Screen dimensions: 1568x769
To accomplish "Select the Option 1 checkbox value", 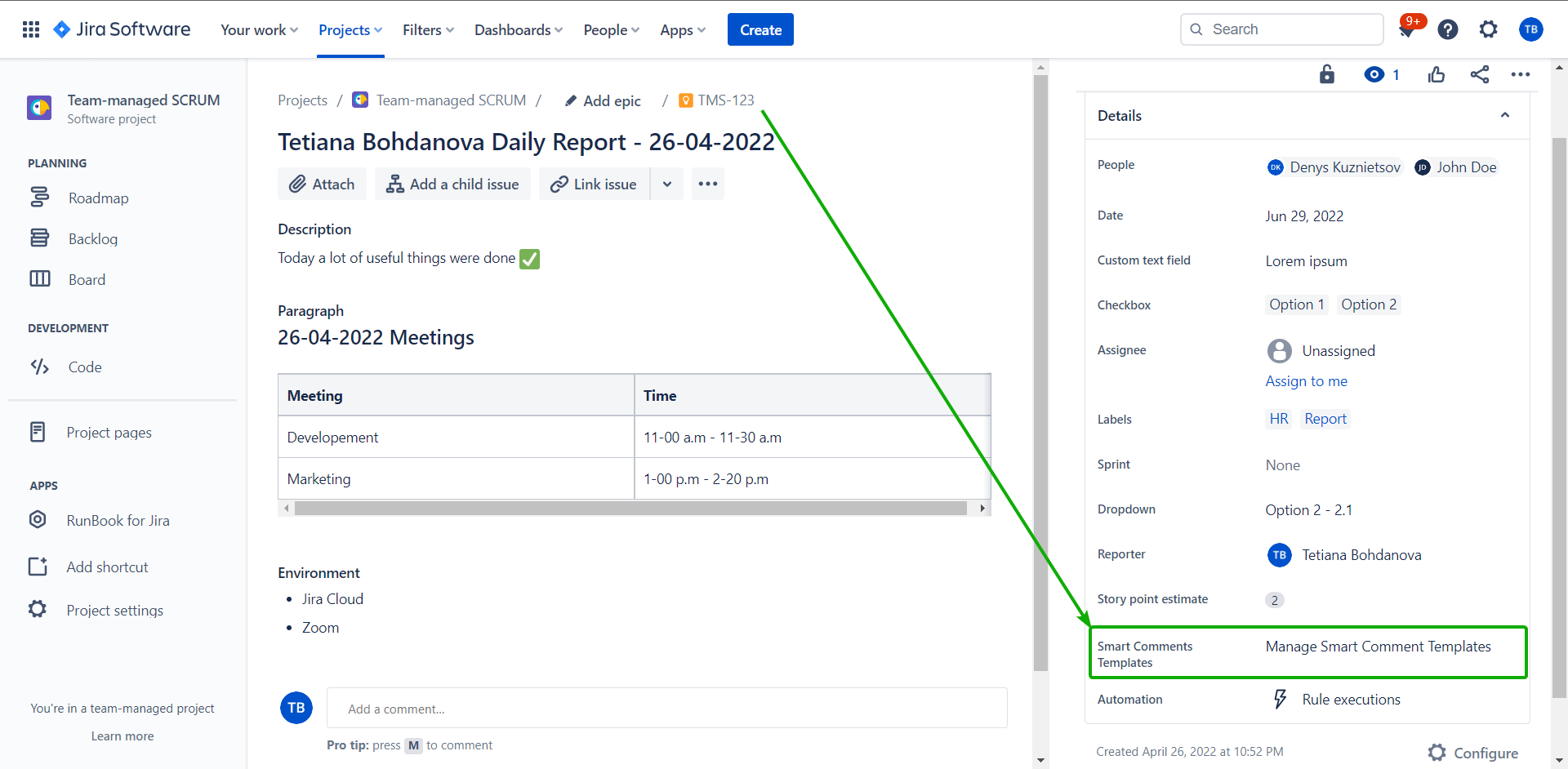I will click(x=1296, y=304).
